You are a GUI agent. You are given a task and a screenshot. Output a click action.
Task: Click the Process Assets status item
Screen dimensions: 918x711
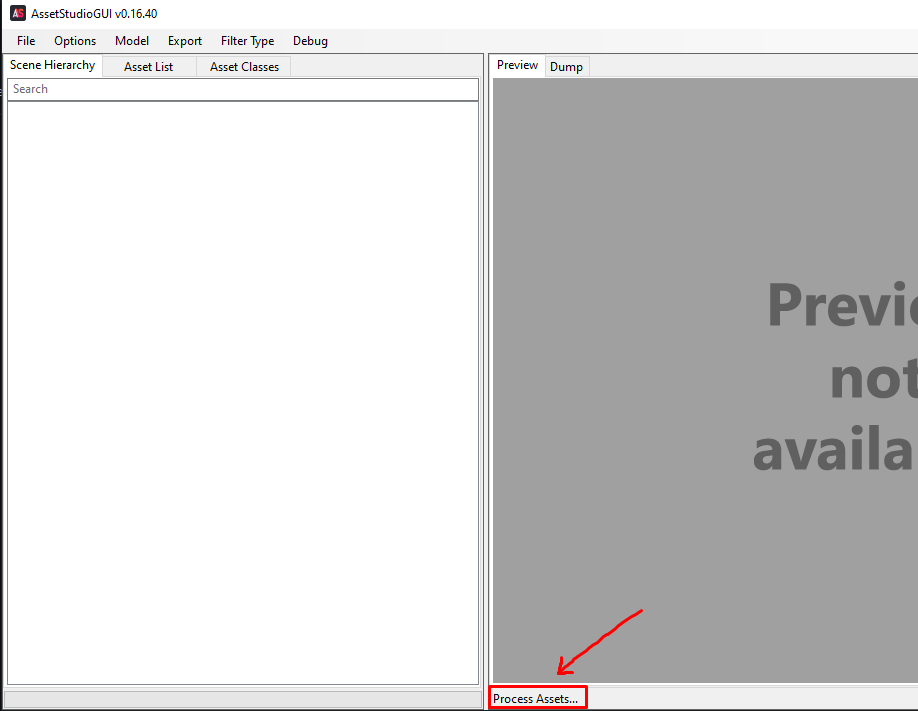[535, 697]
